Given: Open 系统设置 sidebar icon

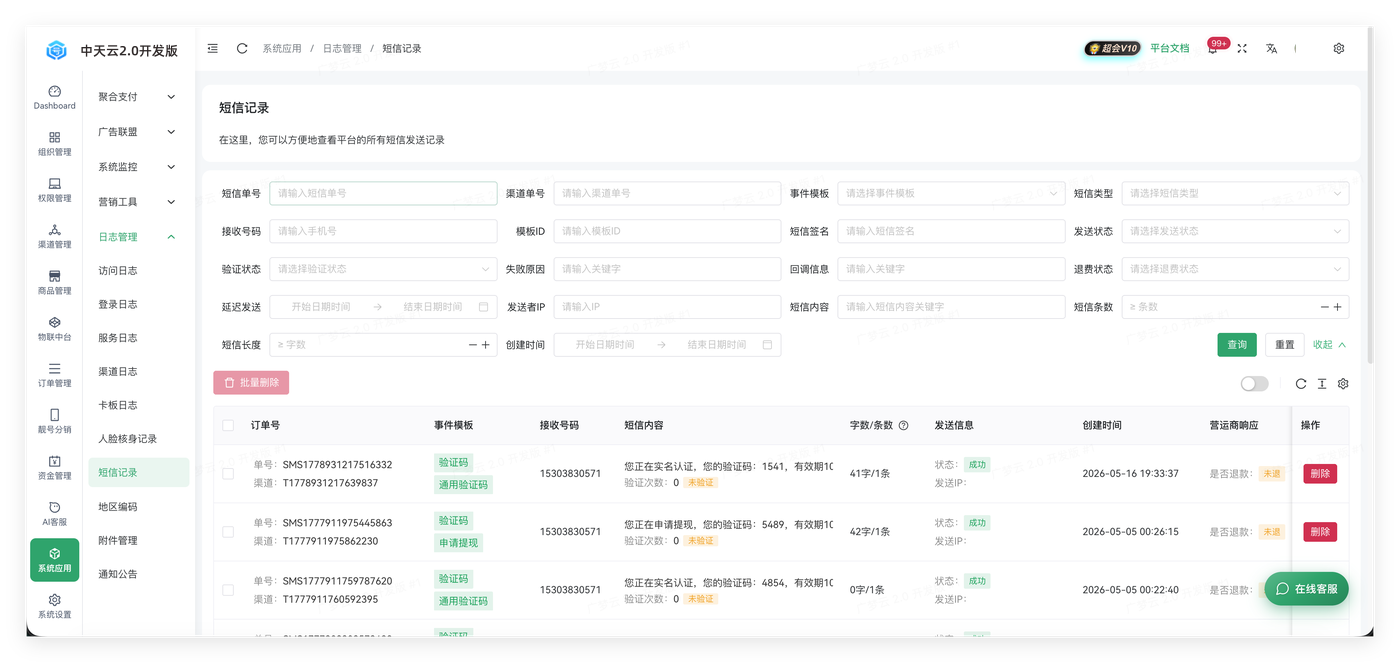Looking at the screenshot, I should [54, 606].
